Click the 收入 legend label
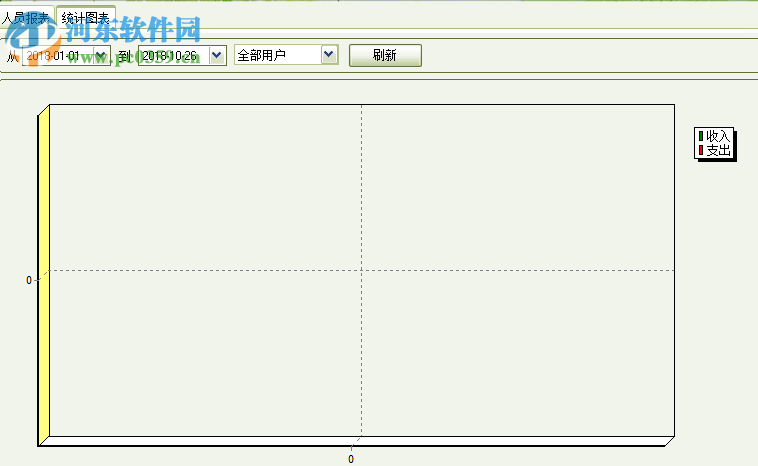The height and width of the screenshot is (466, 758). click(x=718, y=136)
